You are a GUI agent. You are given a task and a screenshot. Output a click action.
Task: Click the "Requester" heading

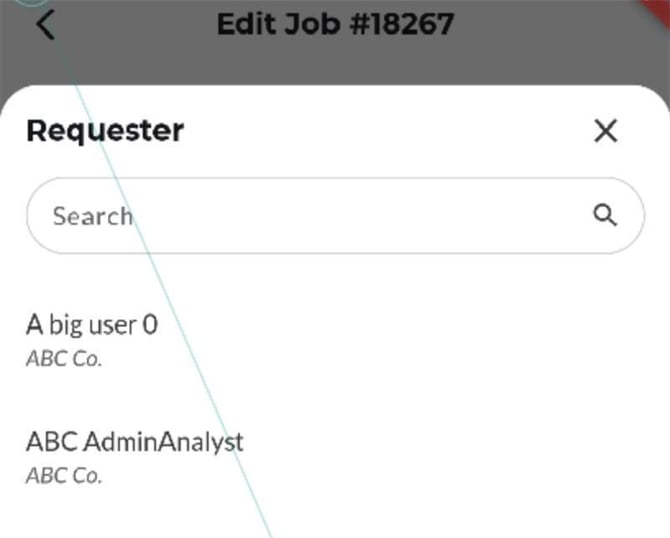(105, 130)
